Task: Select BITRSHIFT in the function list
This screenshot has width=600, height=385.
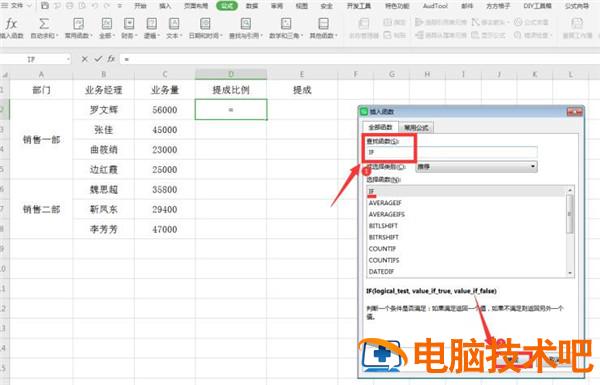Action: (466, 237)
